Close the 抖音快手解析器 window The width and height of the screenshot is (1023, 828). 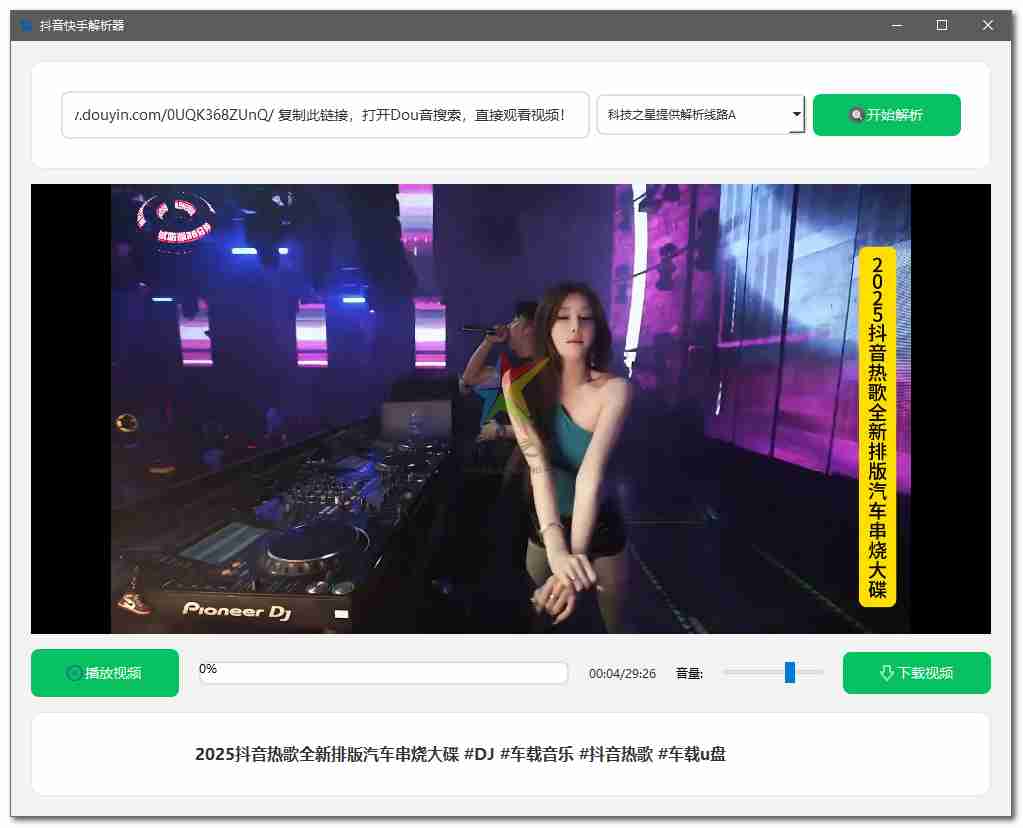[987, 26]
